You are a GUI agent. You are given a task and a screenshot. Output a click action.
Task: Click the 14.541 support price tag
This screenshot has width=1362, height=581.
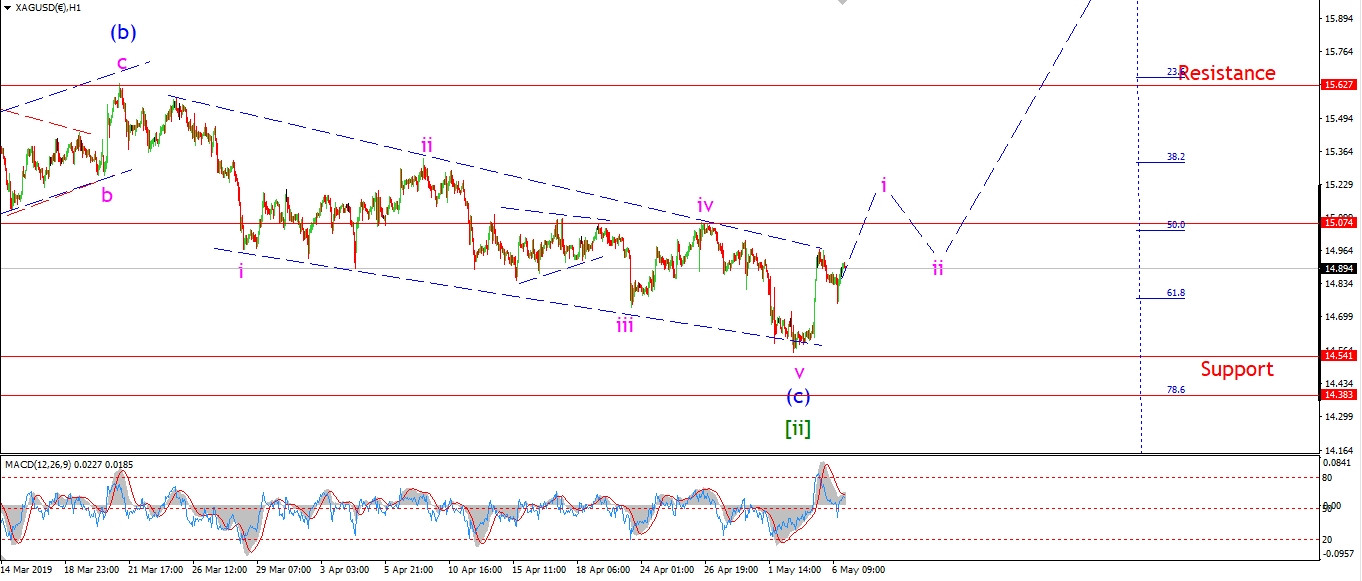1338,356
